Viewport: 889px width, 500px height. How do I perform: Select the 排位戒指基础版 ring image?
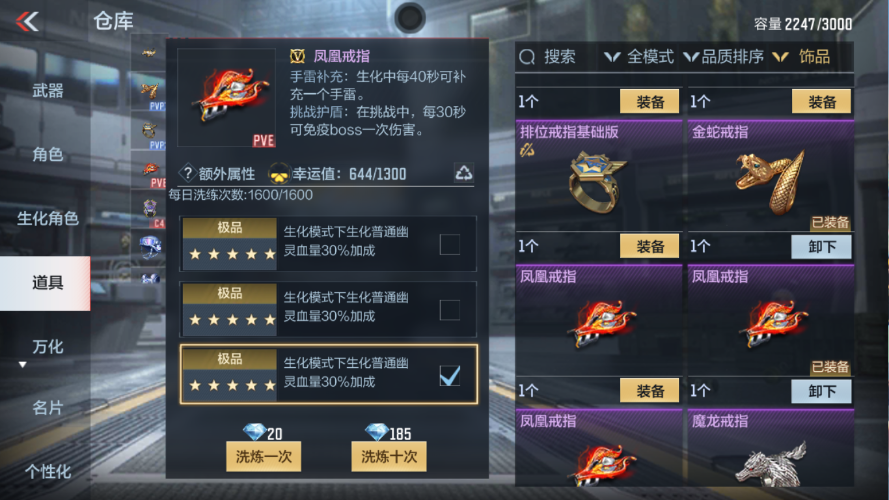coord(598,181)
